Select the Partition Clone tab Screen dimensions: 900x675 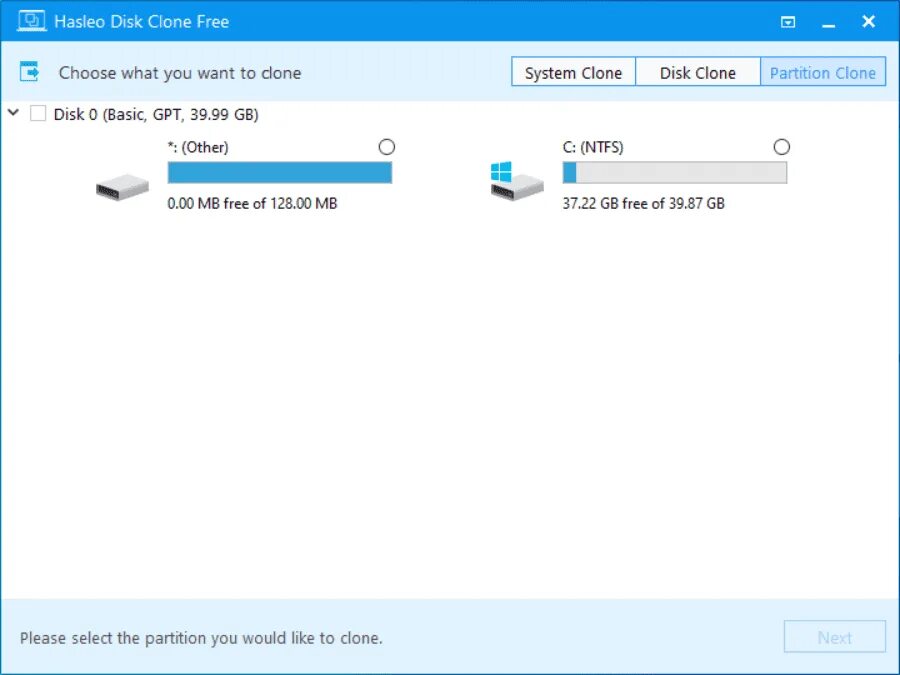[x=823, y=72]
